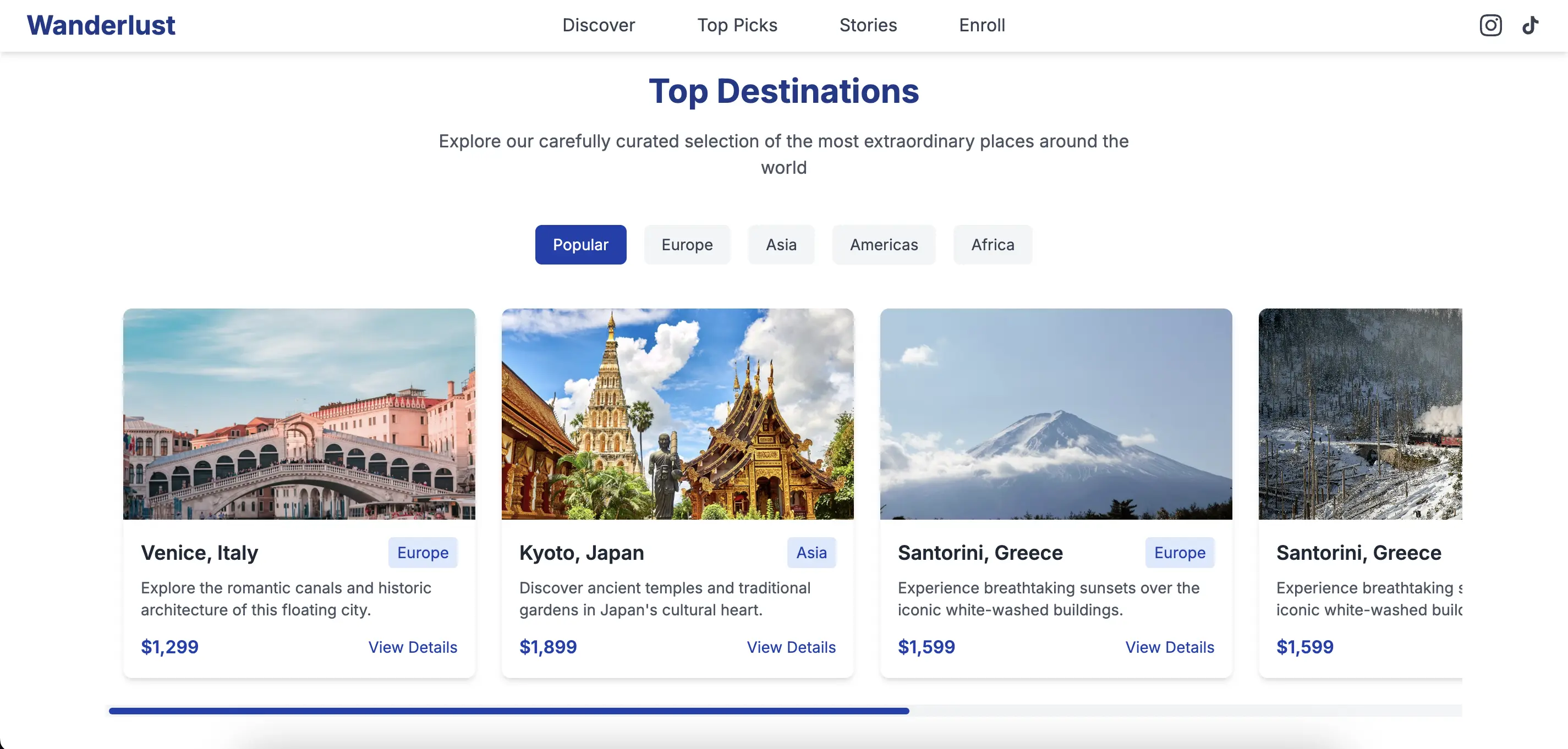The image size is (1568, 749).
Task: Open the Top Picks nav item
Action: click(737, 25)
